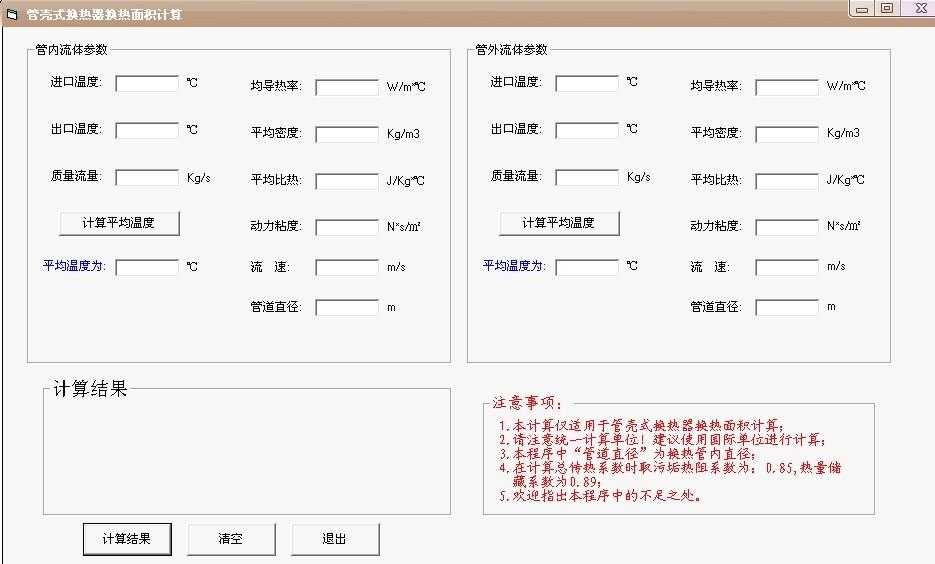This screenshot has width=935, height=564.
Task: Click the blue 平均温度为 label in 管外流体
Action: [514, 266]
